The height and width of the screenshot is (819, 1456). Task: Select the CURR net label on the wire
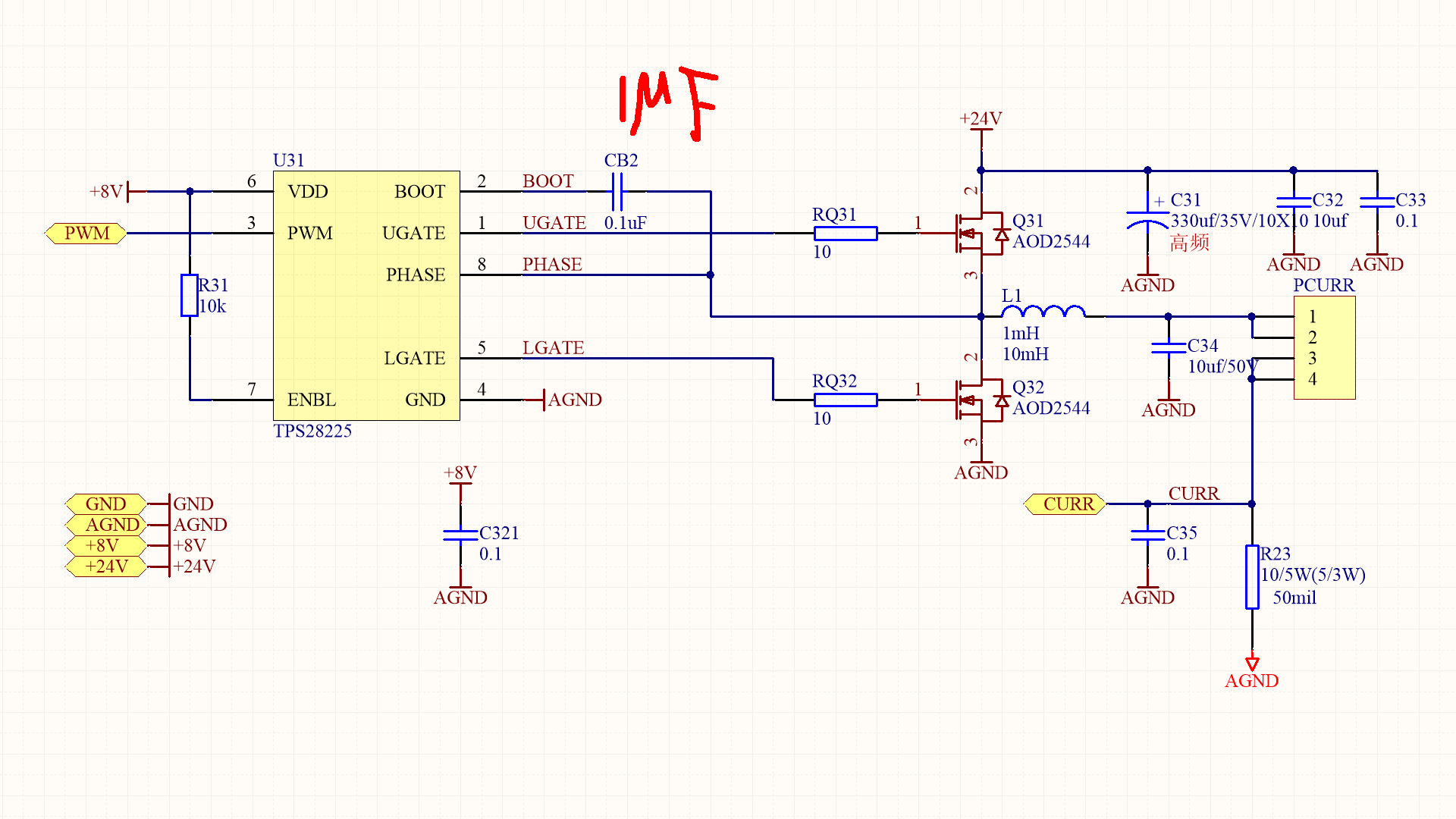pos(1194,494)
